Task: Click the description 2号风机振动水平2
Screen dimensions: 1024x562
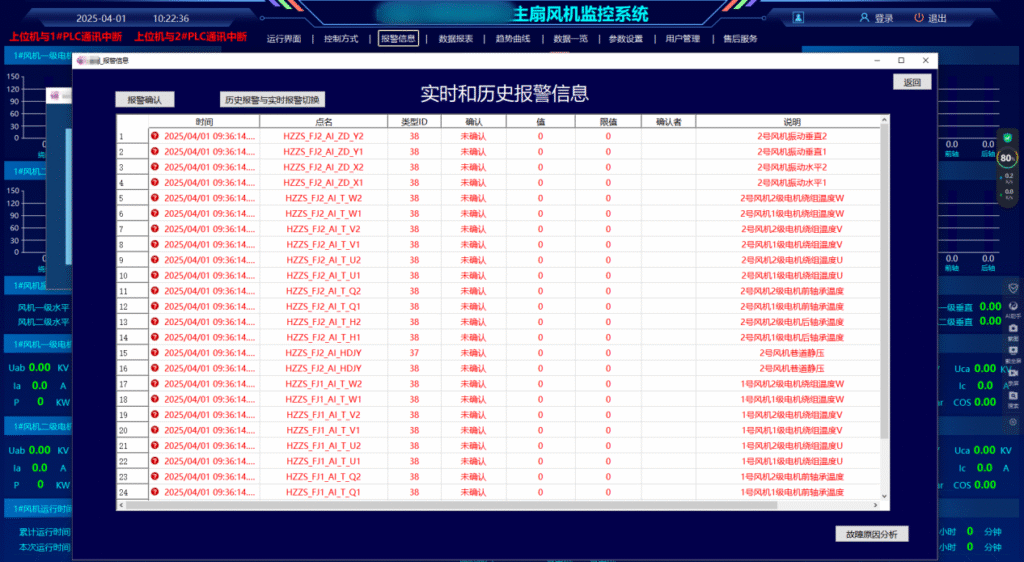Action: pos(792,167)
